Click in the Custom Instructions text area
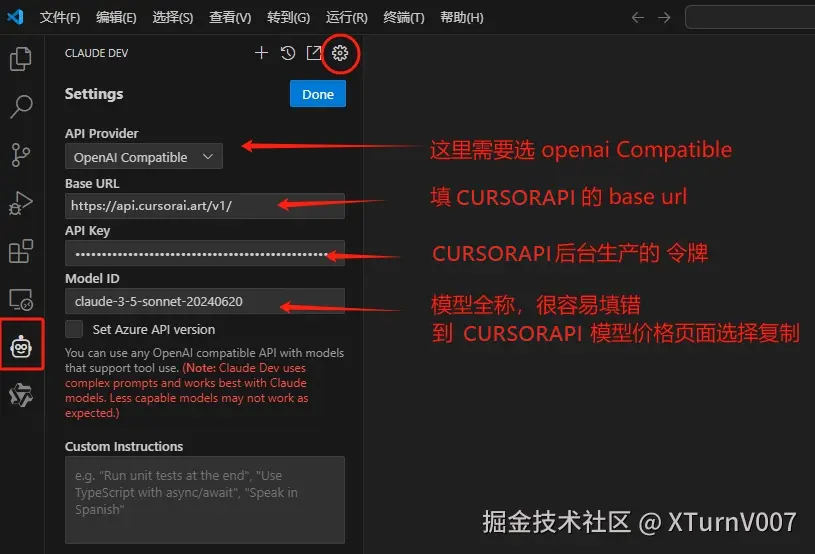 (x=205, y=499)
